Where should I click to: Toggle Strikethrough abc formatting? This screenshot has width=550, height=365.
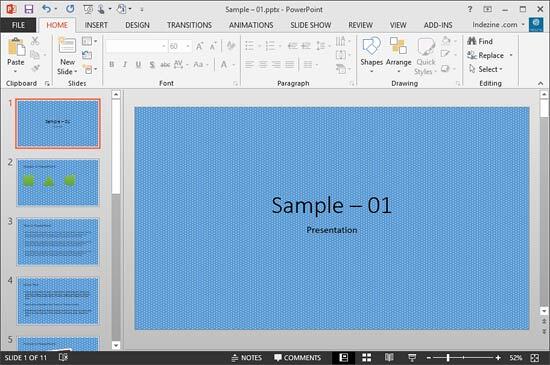[x=165, y=65]
